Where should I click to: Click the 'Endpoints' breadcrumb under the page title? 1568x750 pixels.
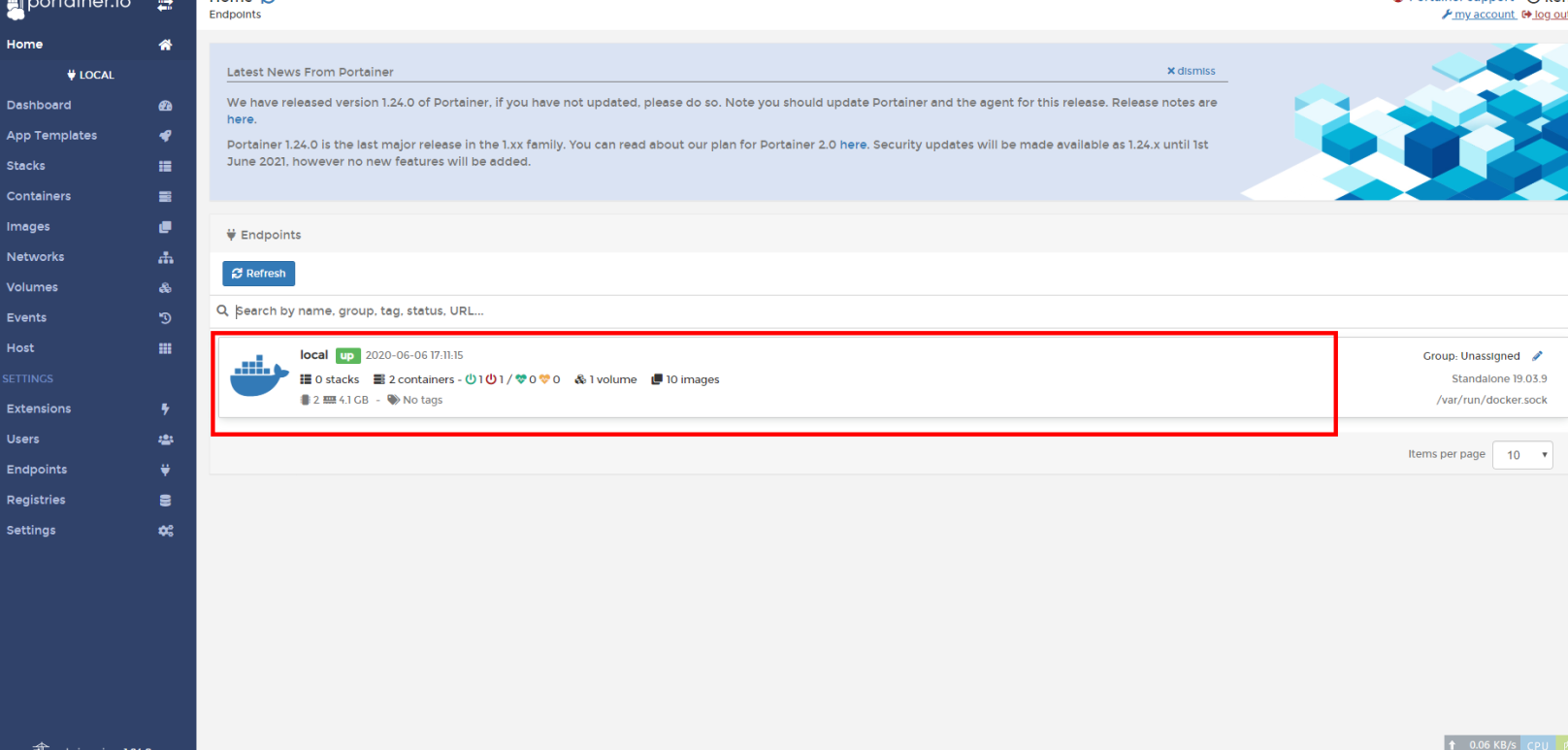coord(235,15)
